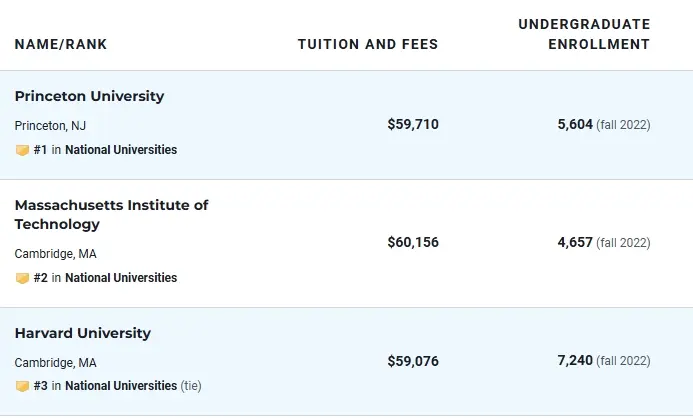Viewport: 693px width, 418px height.
Task: Click Princeton's 5,604 enrollment figure
Action: pyautogui.click(x=575, y=125)
